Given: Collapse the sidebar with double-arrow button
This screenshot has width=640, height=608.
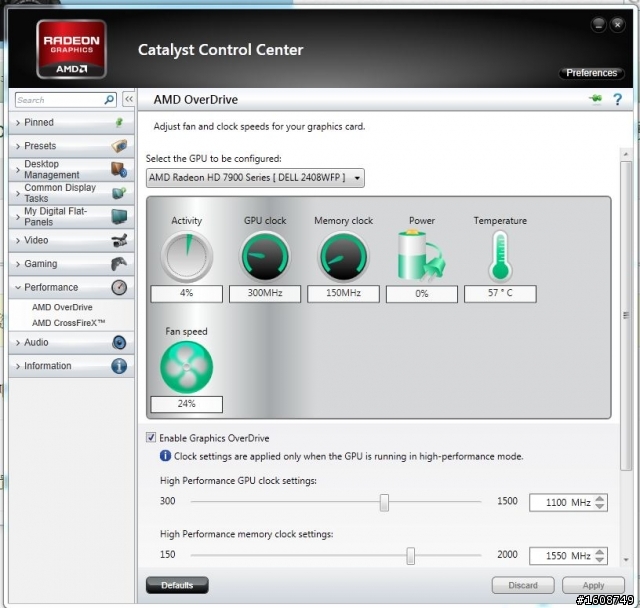Looking at the screenshot, I should tap(129, 99).
